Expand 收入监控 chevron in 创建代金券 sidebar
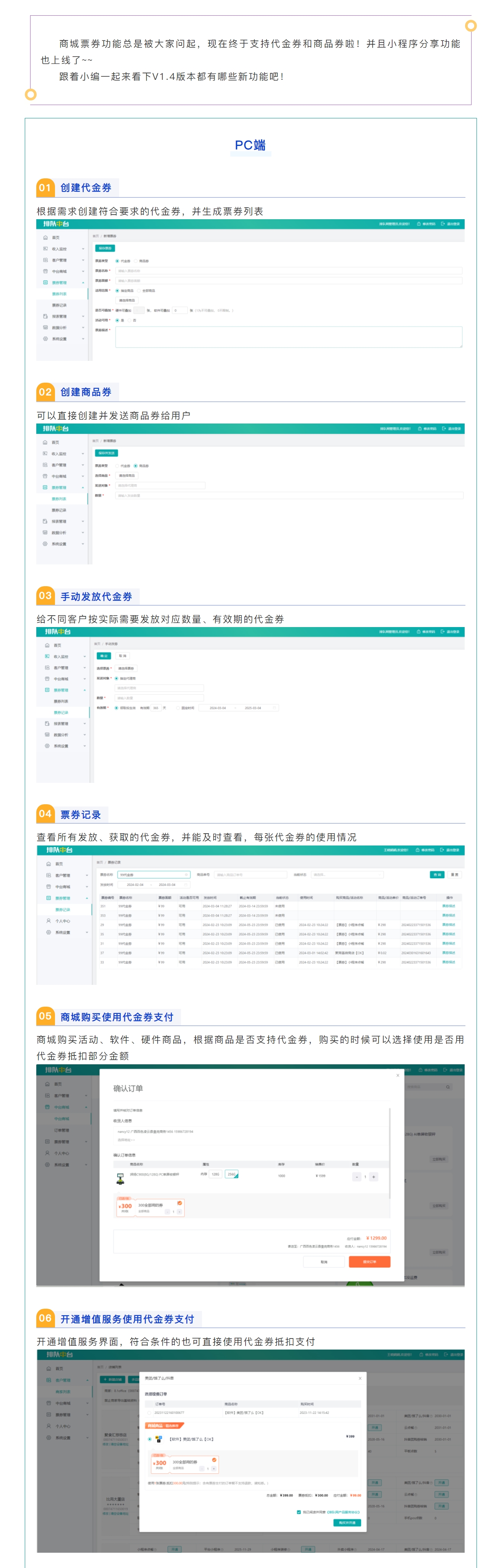This screenshot has width=491, height=1568. pyautogui.click(x=83, y=249)
